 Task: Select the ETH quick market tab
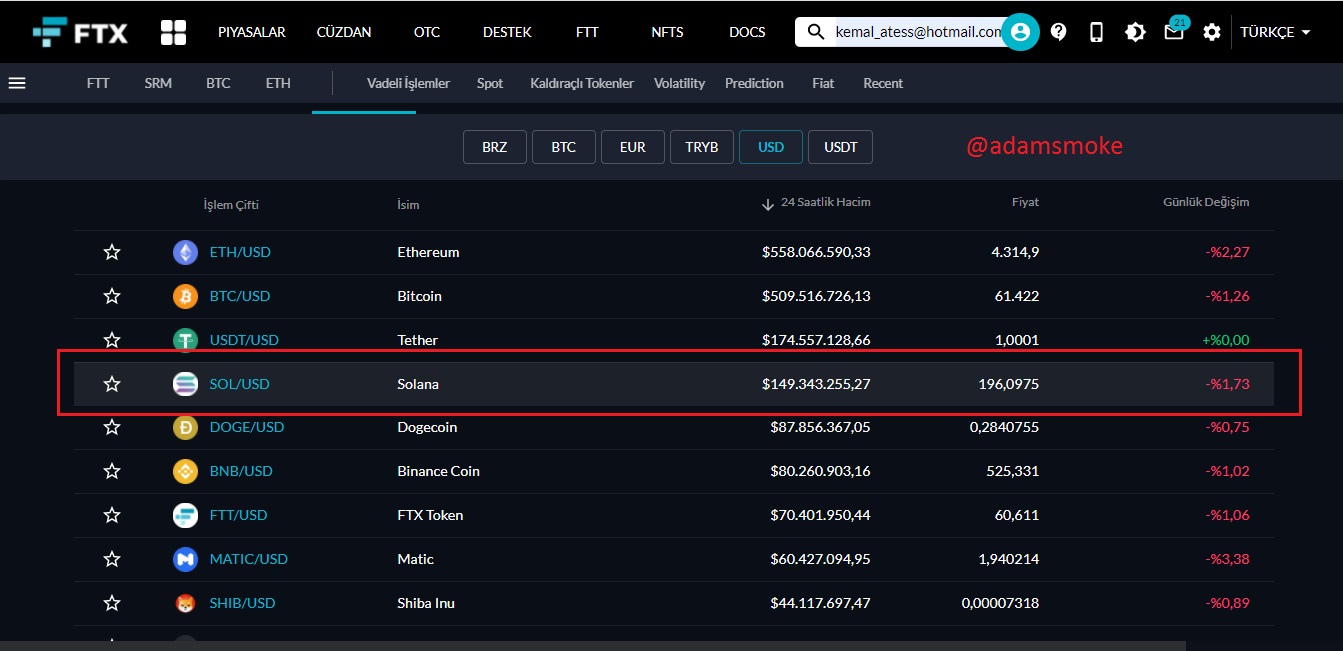[x=278, y=83]
